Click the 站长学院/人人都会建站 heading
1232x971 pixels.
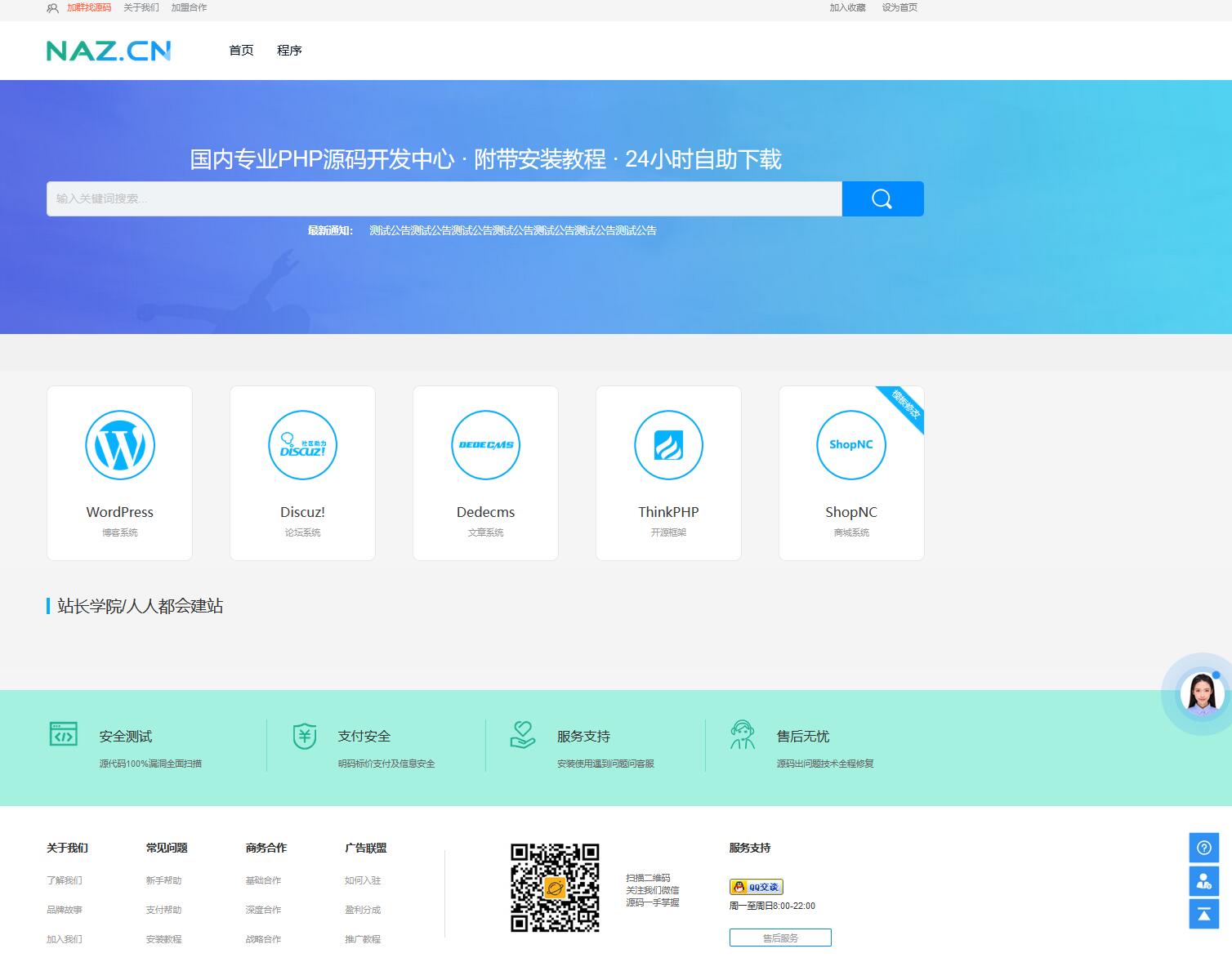140,606
